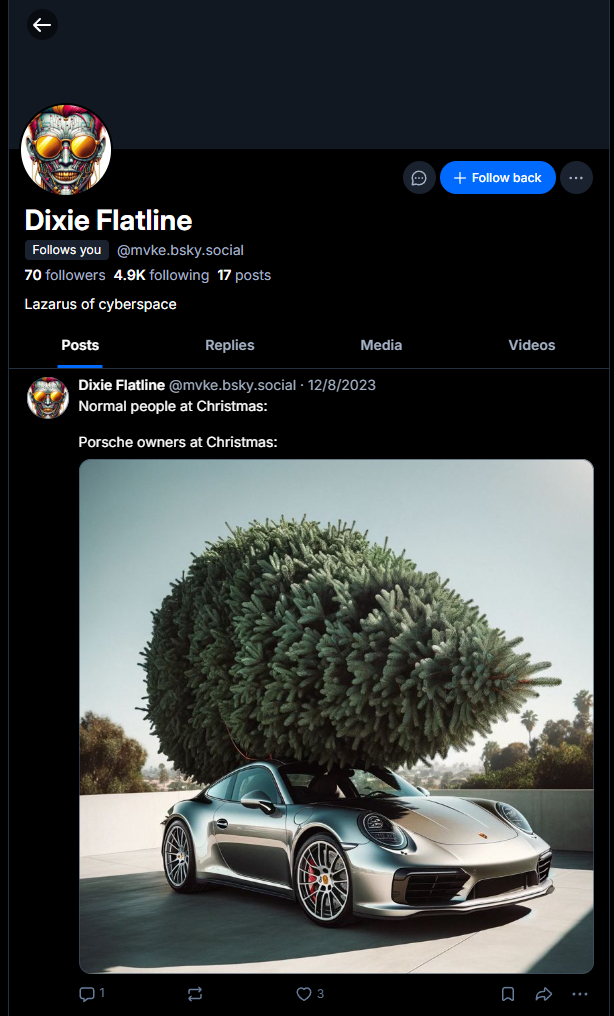Click the post author handle @mvke.bsky.social

tap(232, 385)
